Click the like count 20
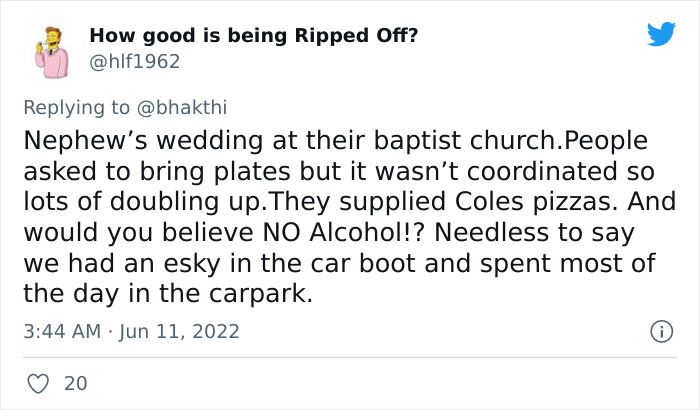The height and width of the screenshot is (410, 700). 75,383
